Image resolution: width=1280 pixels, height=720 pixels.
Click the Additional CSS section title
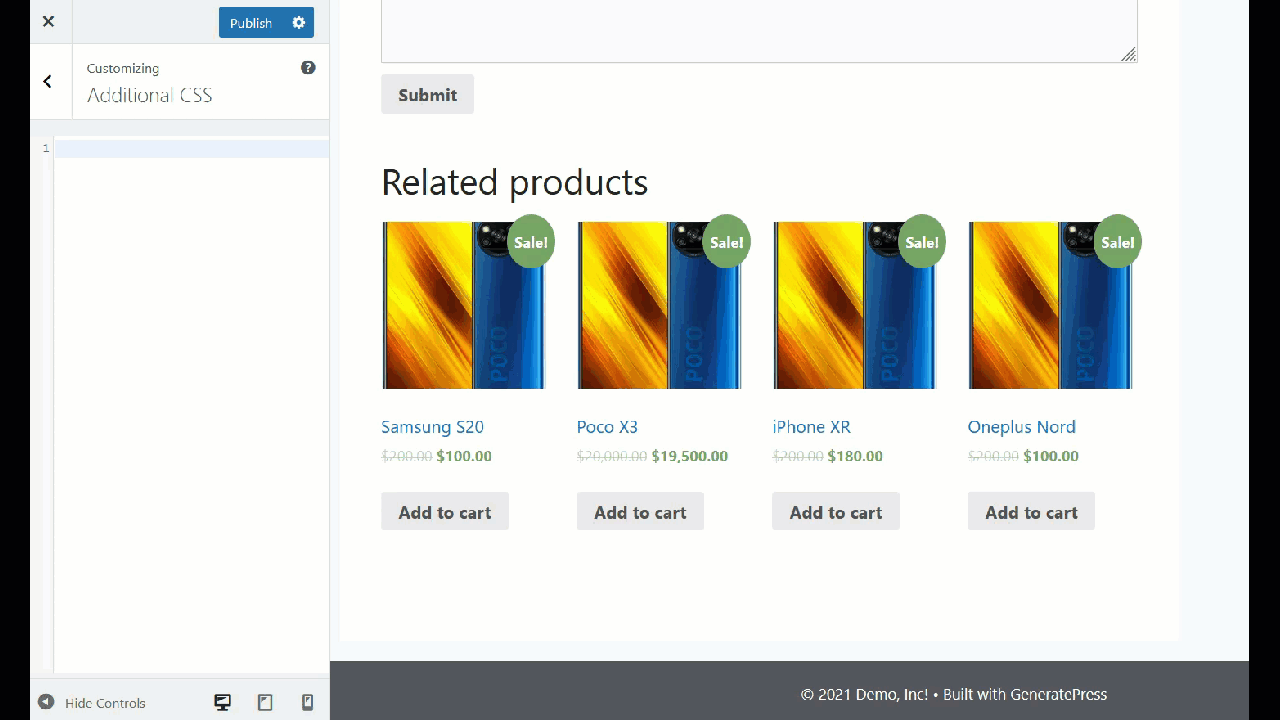(x=150, y=95)
